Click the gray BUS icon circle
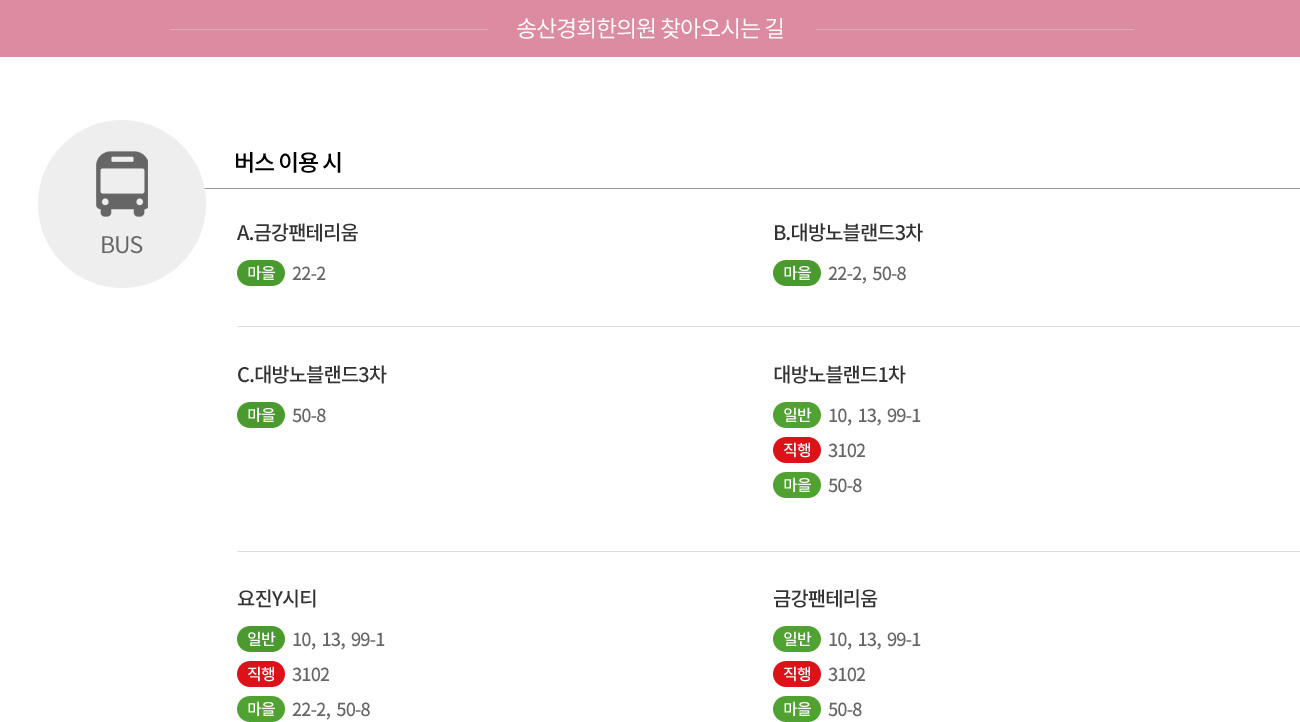The width and height of the screenshot is (1300, 722). (122, 204)
